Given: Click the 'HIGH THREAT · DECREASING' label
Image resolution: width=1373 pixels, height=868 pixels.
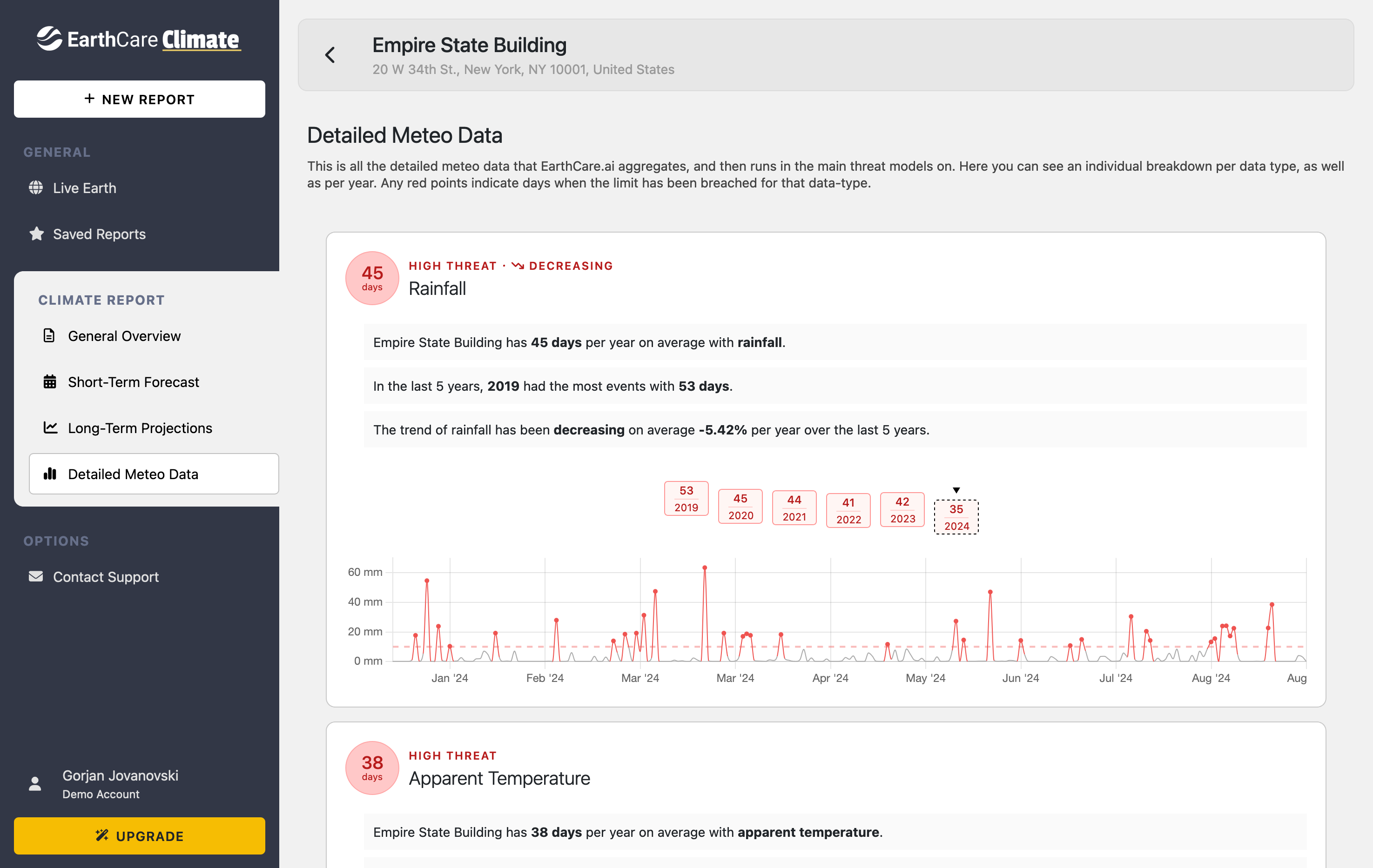Looking at the screenshot, I should point(511,266).
